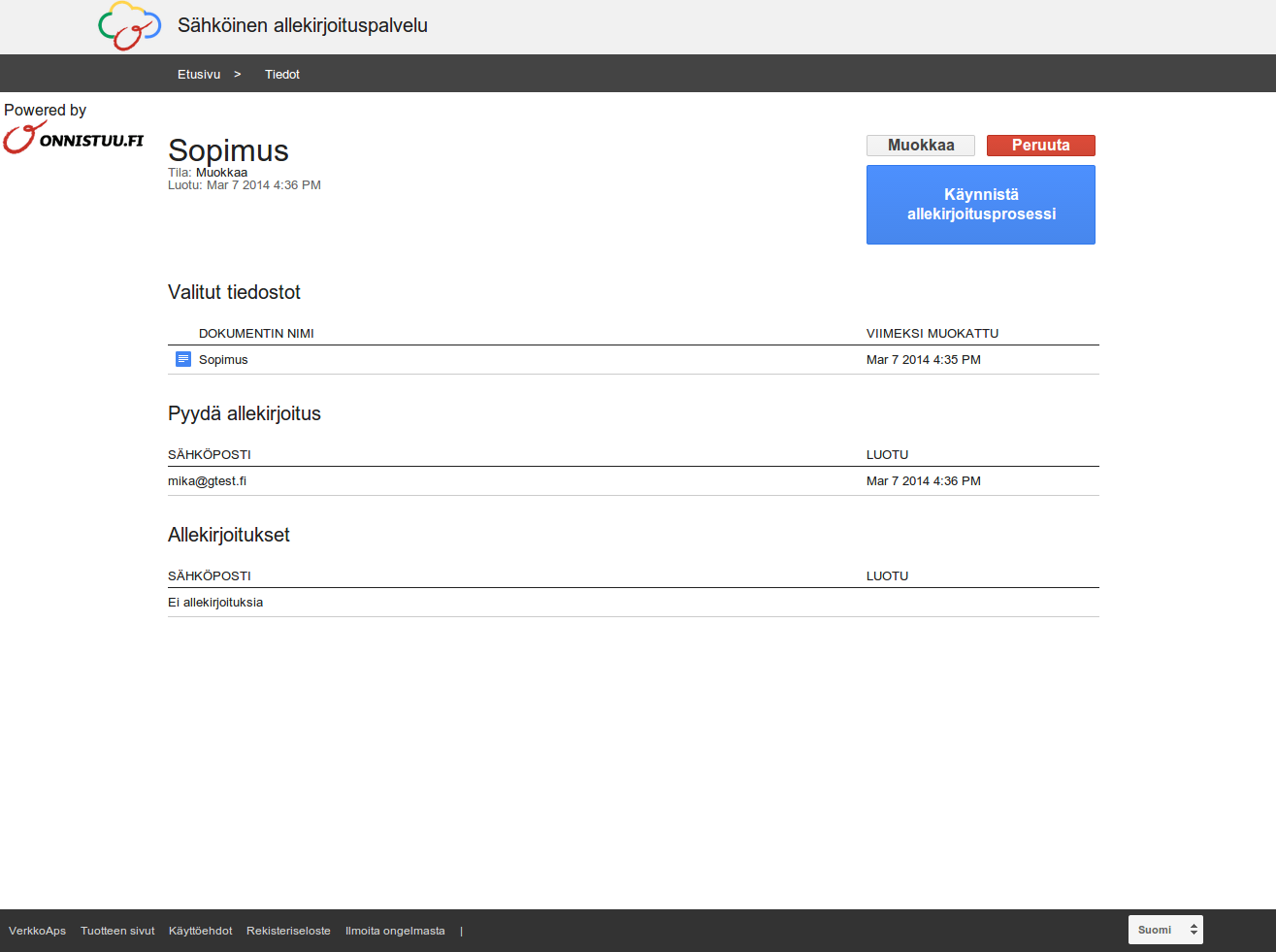Open Tuotteen sivut footer link
The height and width of the screenshot is (952, 1276).
[117, 931]
